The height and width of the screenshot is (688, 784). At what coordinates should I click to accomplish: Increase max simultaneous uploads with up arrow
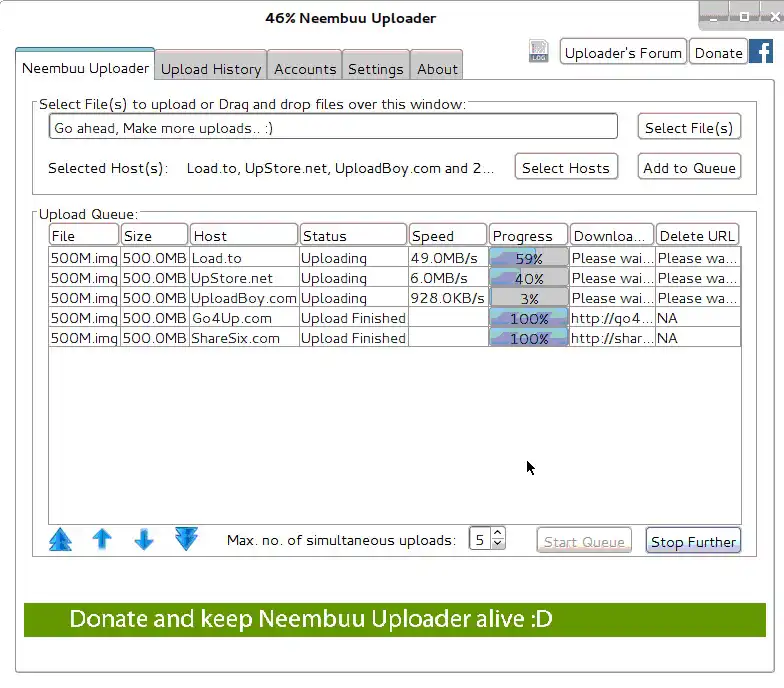pos(498,534)
